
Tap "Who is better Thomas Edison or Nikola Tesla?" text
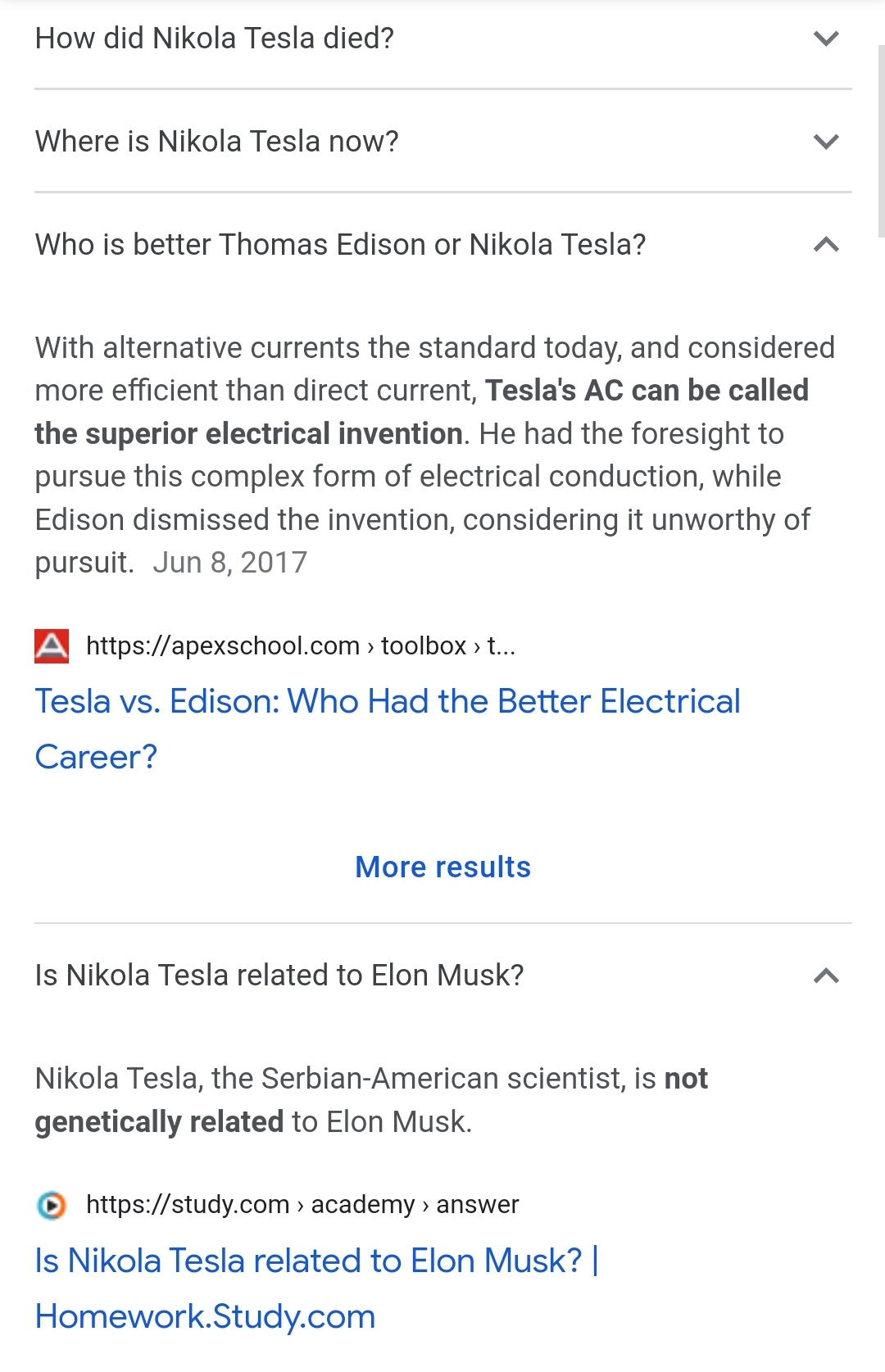pyautogui.click(x=340, y=245)
